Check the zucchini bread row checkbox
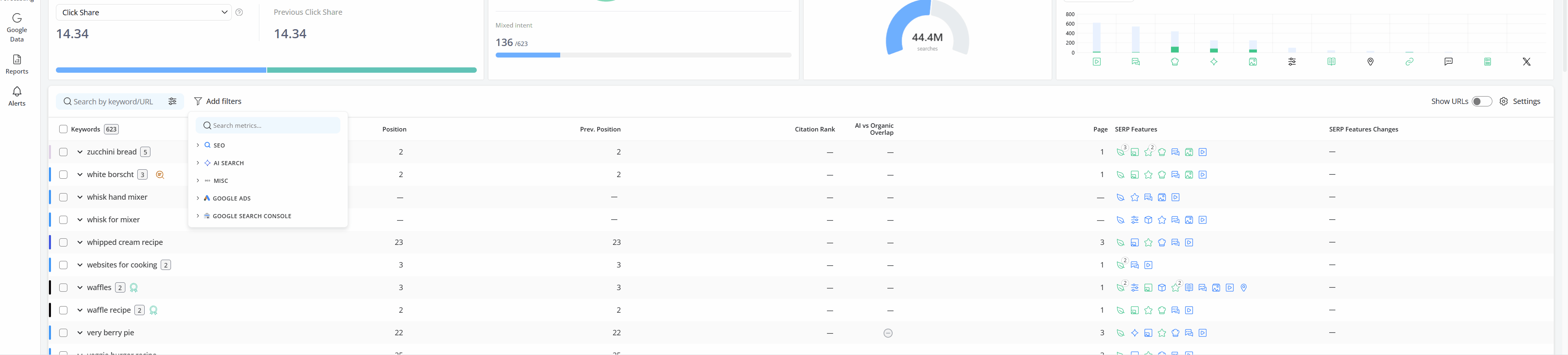This screenshot has width=1568, height=355. point(63,152)
